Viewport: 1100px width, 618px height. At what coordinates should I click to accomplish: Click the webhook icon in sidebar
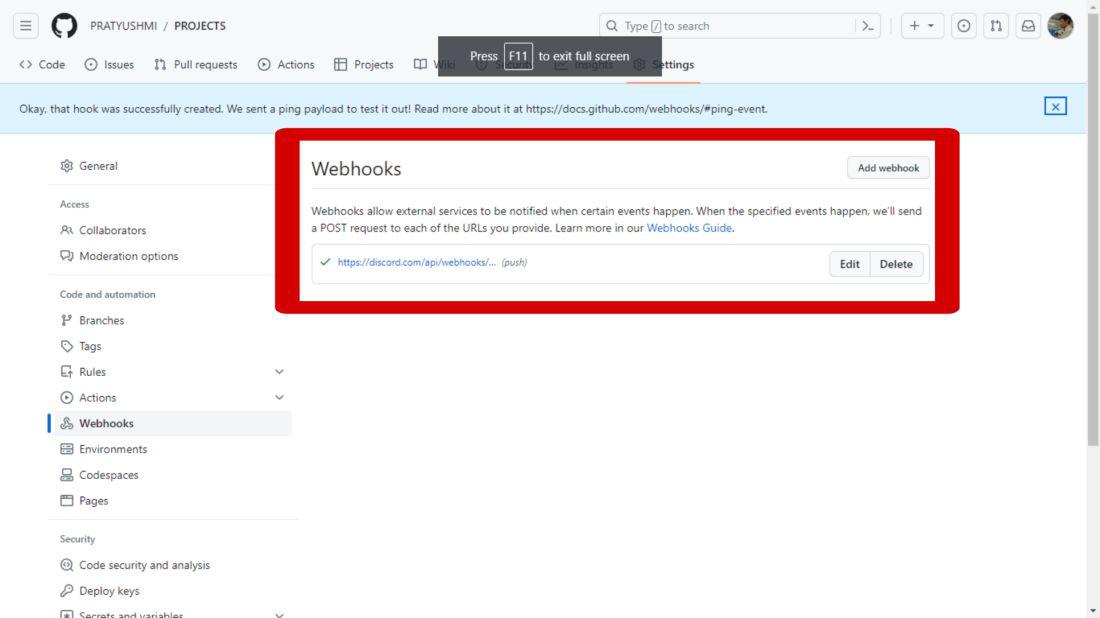point(67,424)
